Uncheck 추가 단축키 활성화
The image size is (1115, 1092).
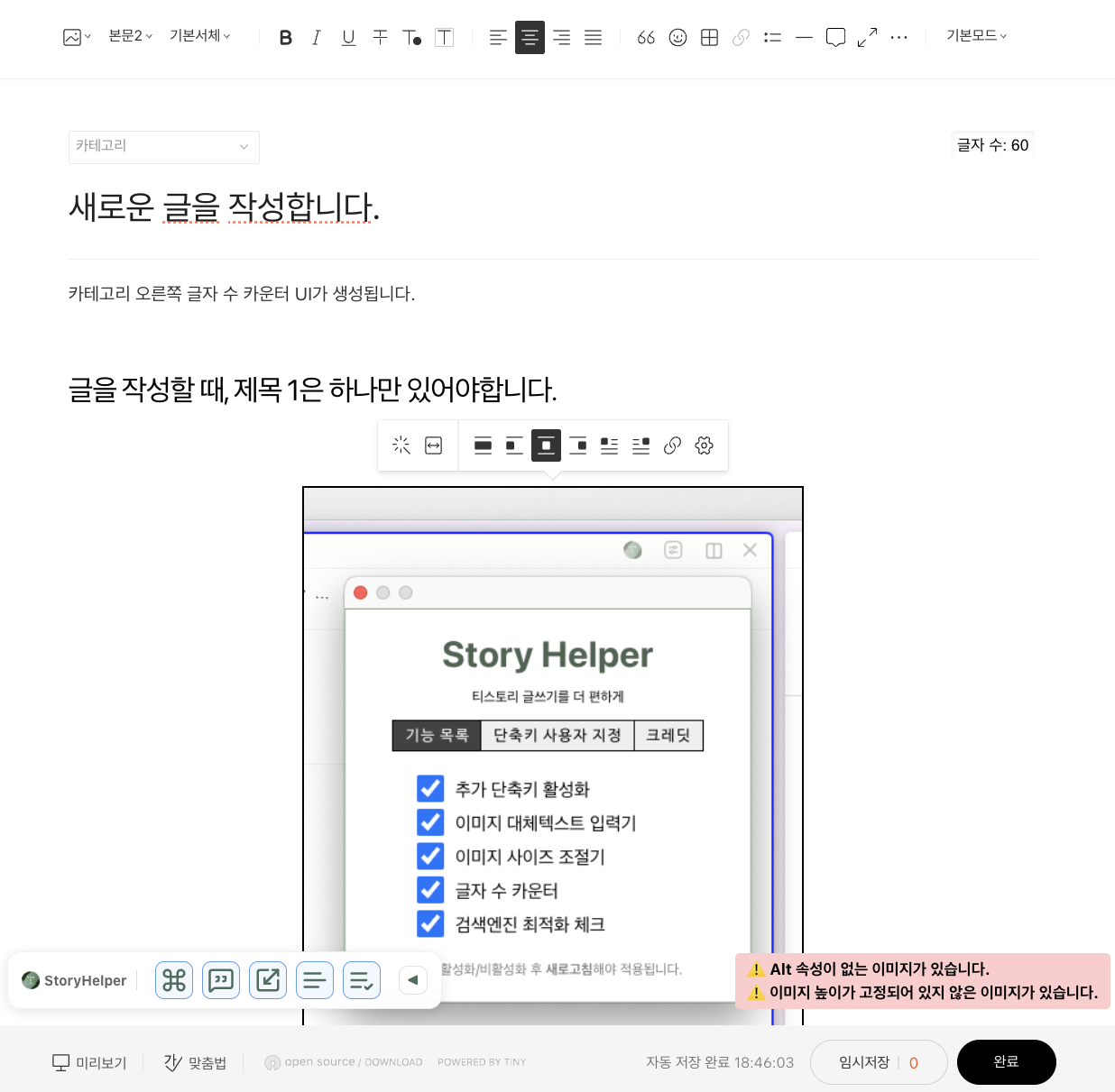tap(430, 788)
